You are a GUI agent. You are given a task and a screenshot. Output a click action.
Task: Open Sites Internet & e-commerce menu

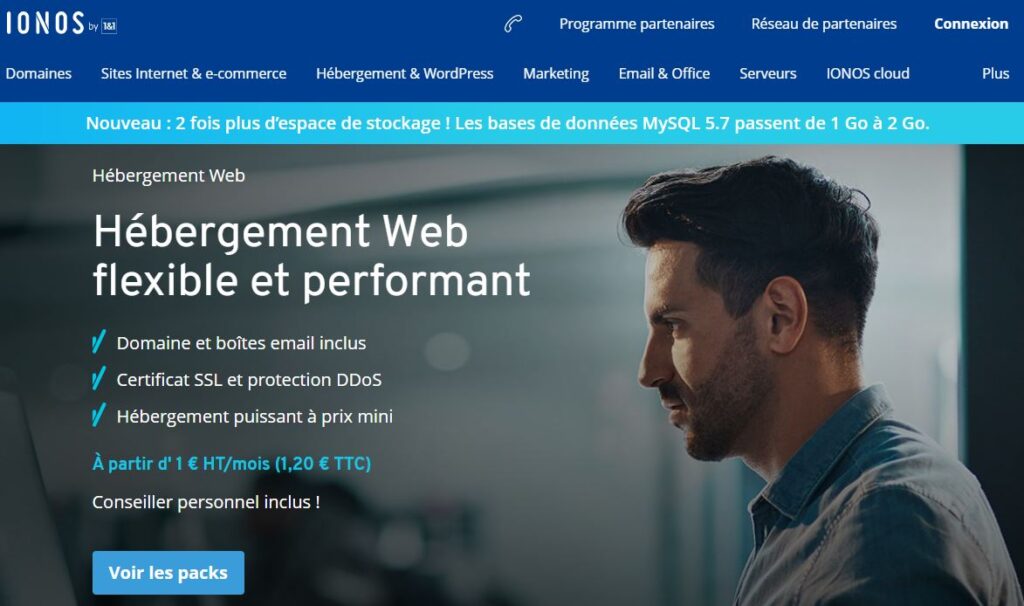pyautogui.click(x=193, y=74)
